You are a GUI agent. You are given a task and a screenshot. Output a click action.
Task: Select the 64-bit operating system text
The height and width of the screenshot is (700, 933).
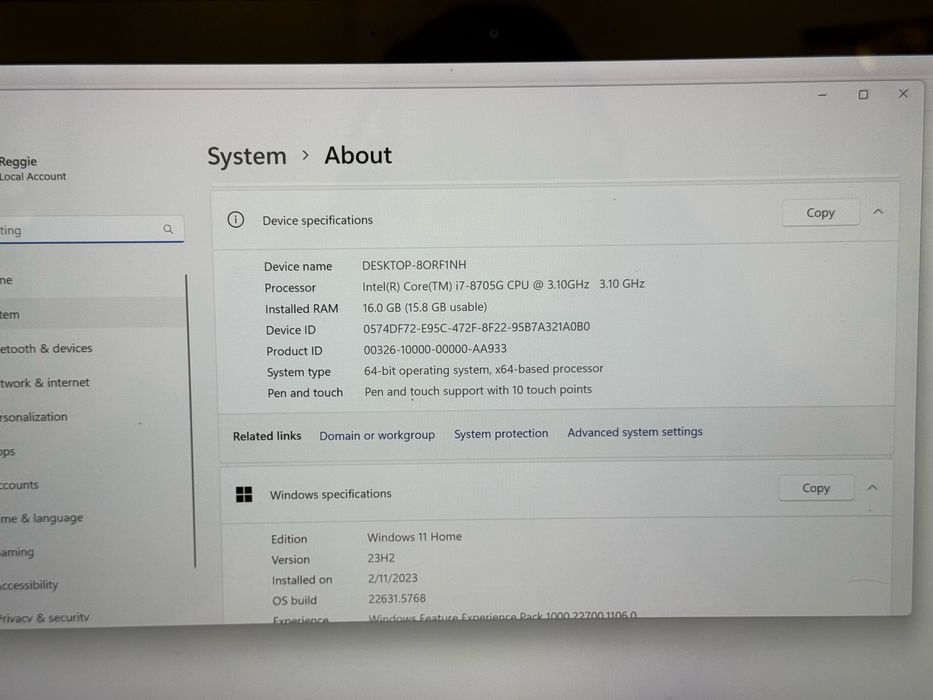click(483, 370)
